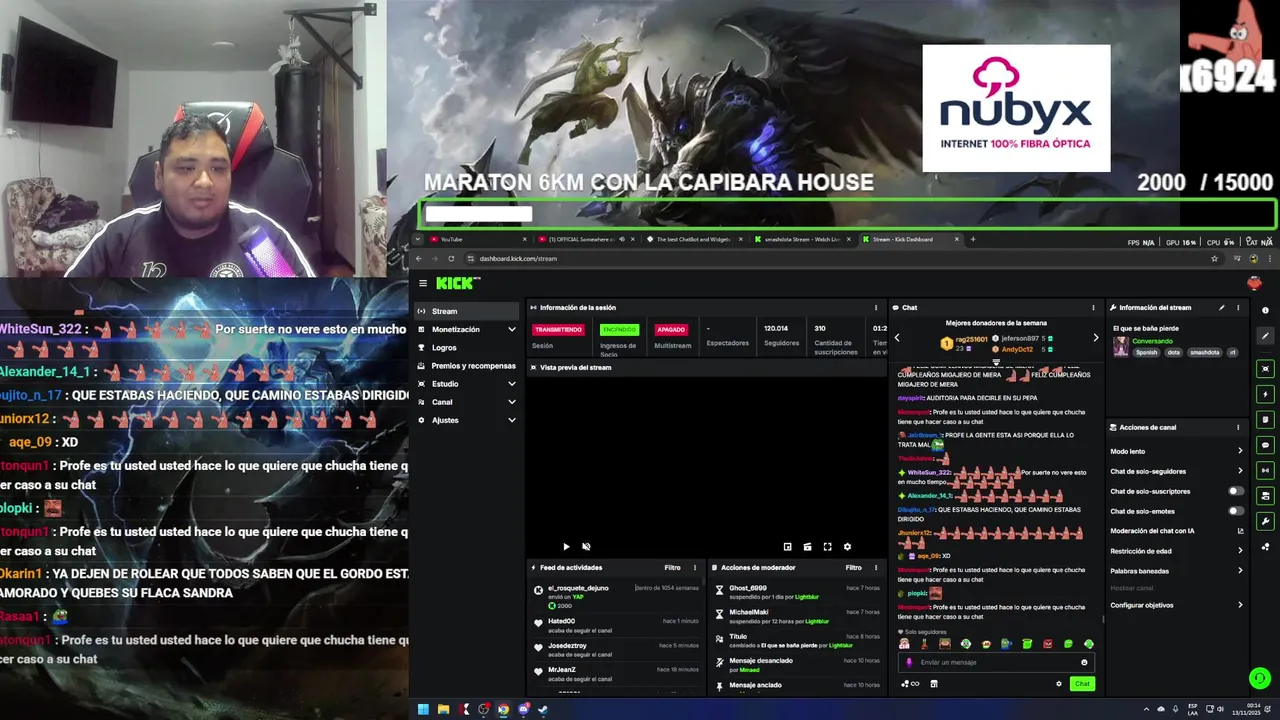1280x720 pixels.
Task: Click green Chat send button
Action: [x=1081, y=684]
